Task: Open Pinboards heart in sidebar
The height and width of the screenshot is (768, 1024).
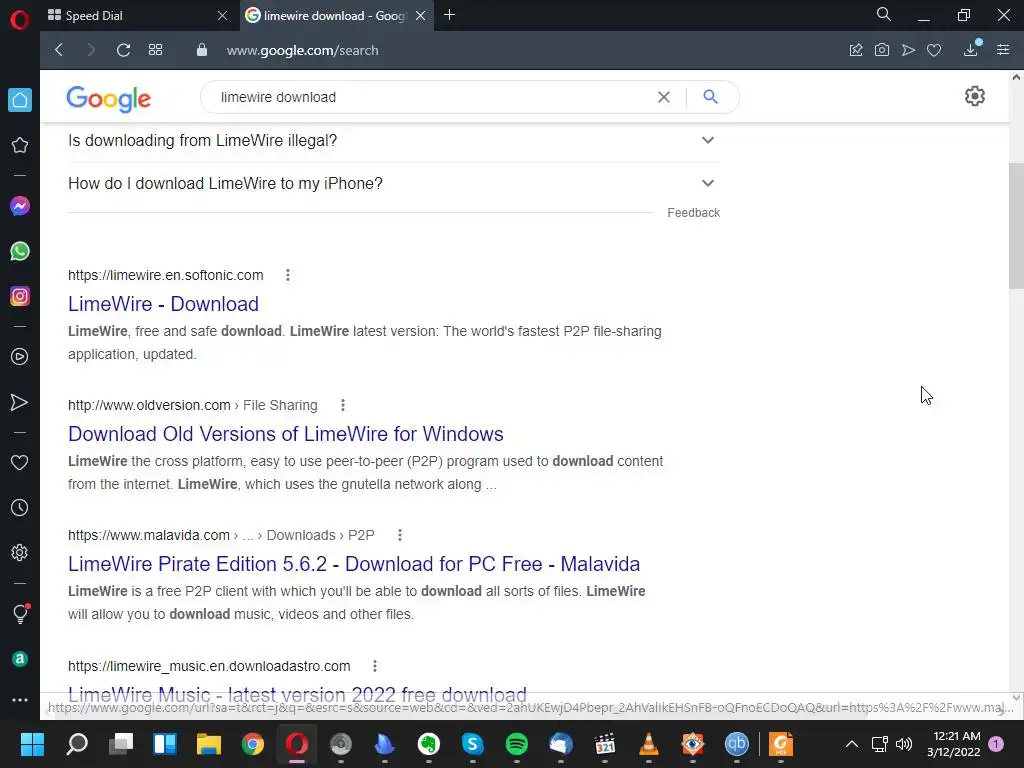Action: pyautogui.click(x=20, y=462)
